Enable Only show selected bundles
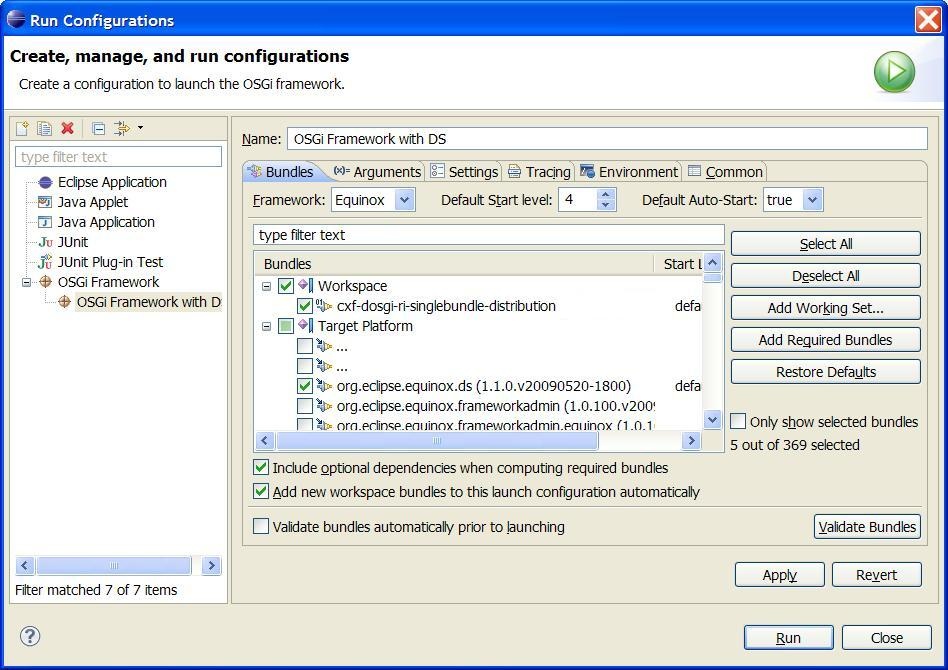 click(x=739, y=422)
